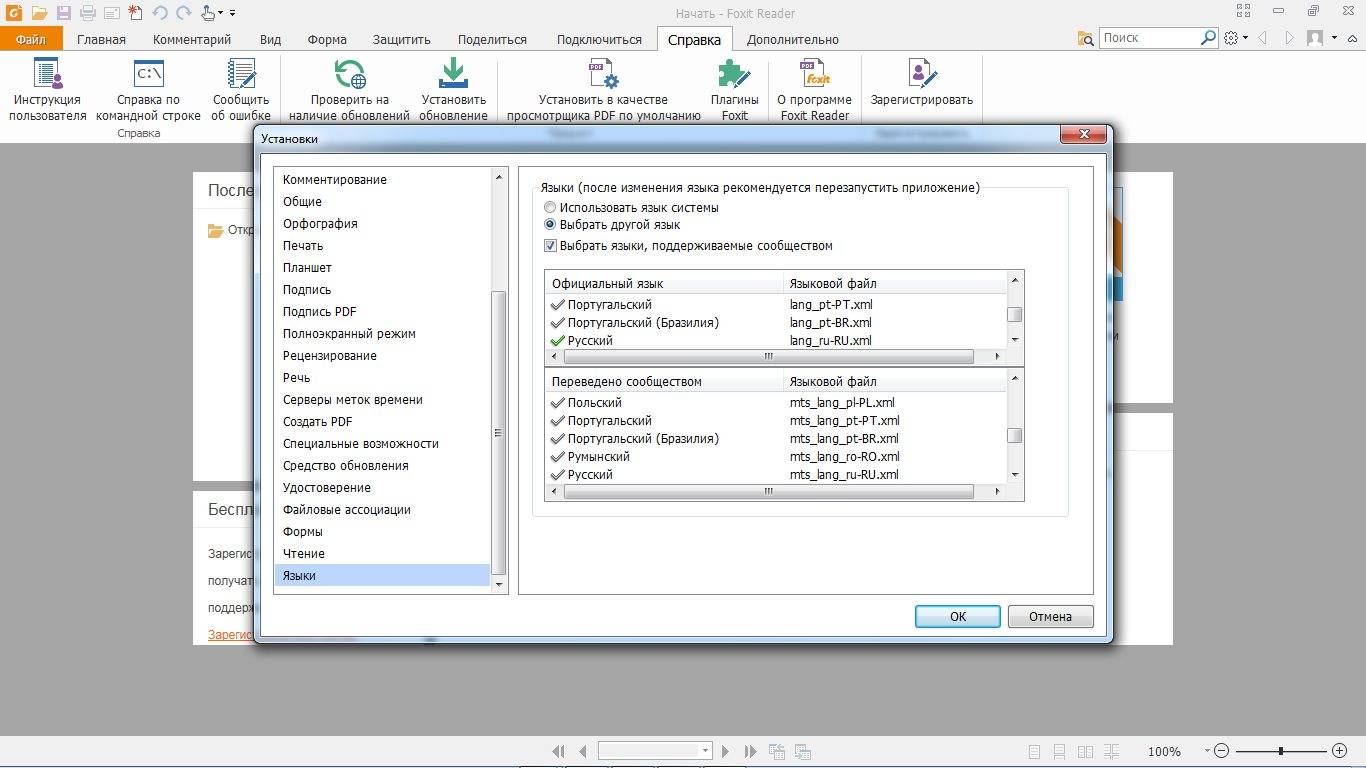Select 'Полноэкранный режим' in the settings list
Screen dimensions: 1366x768
(383, 334)
